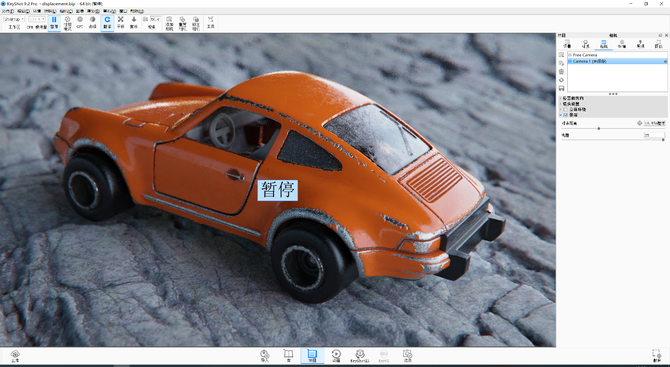This screenshot has height=367, width=670.
Task: Toggle lock icon on Camera 1 row
Action: [665, 62]
